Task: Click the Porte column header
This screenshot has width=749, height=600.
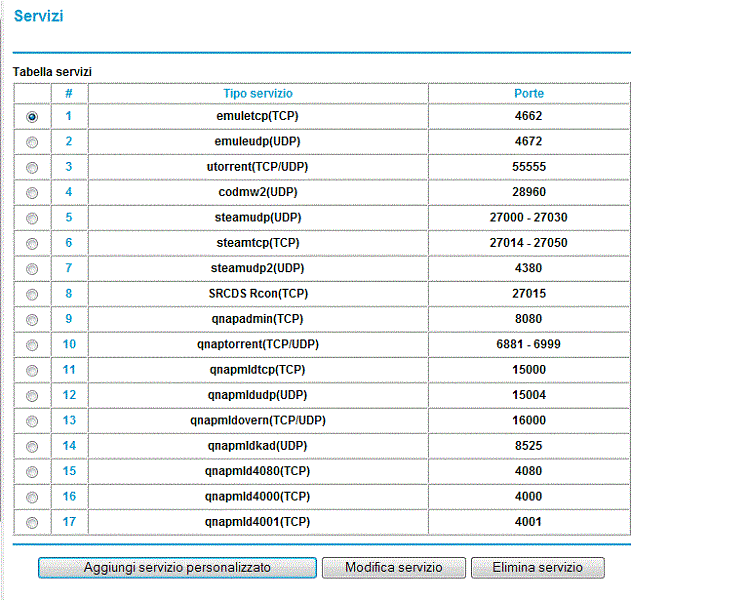Action: [x=528, y=93]
